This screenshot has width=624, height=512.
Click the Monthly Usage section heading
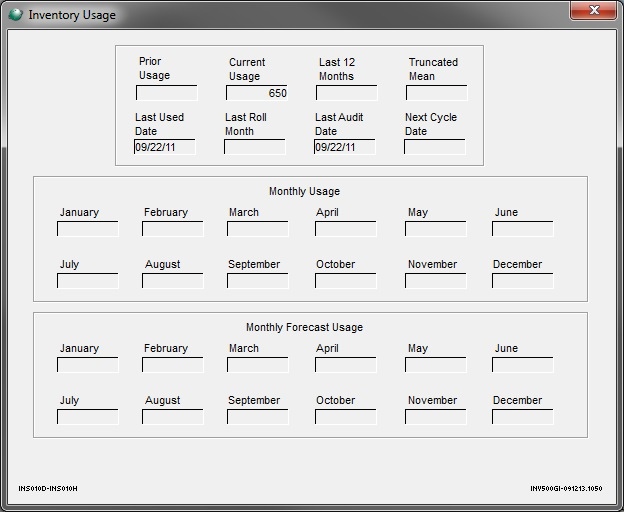click(x=304, y=191)
